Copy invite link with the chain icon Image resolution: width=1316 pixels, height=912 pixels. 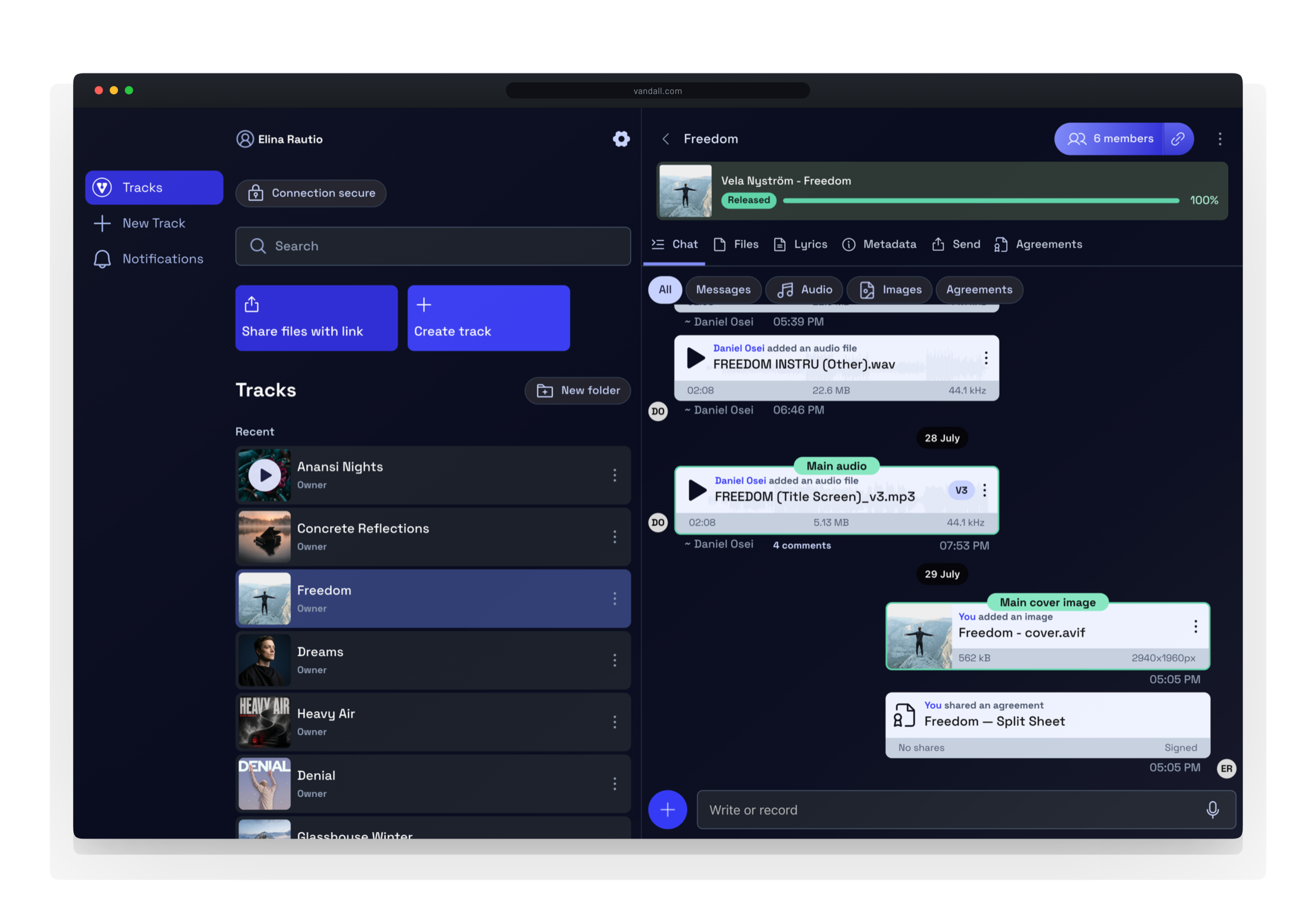(1178, 139)
